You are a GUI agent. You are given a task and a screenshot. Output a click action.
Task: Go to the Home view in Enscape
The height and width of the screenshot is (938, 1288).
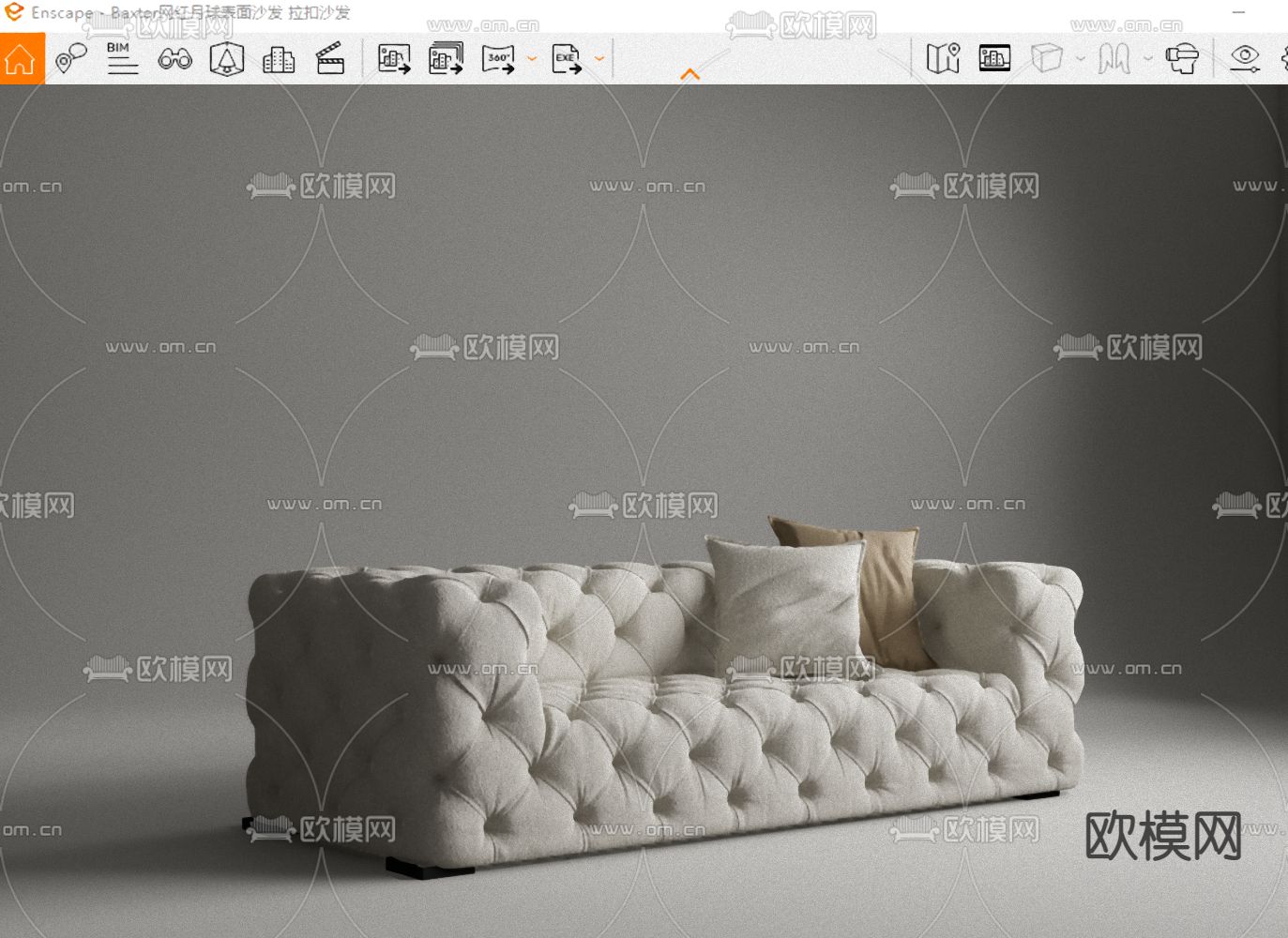(x=21, y=59)
